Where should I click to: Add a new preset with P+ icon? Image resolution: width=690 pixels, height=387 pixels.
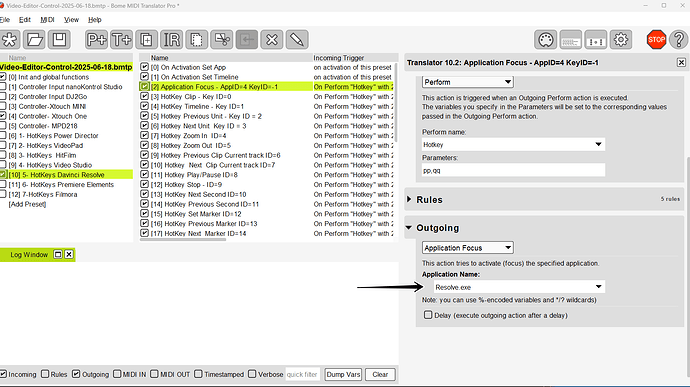[96, 40]
